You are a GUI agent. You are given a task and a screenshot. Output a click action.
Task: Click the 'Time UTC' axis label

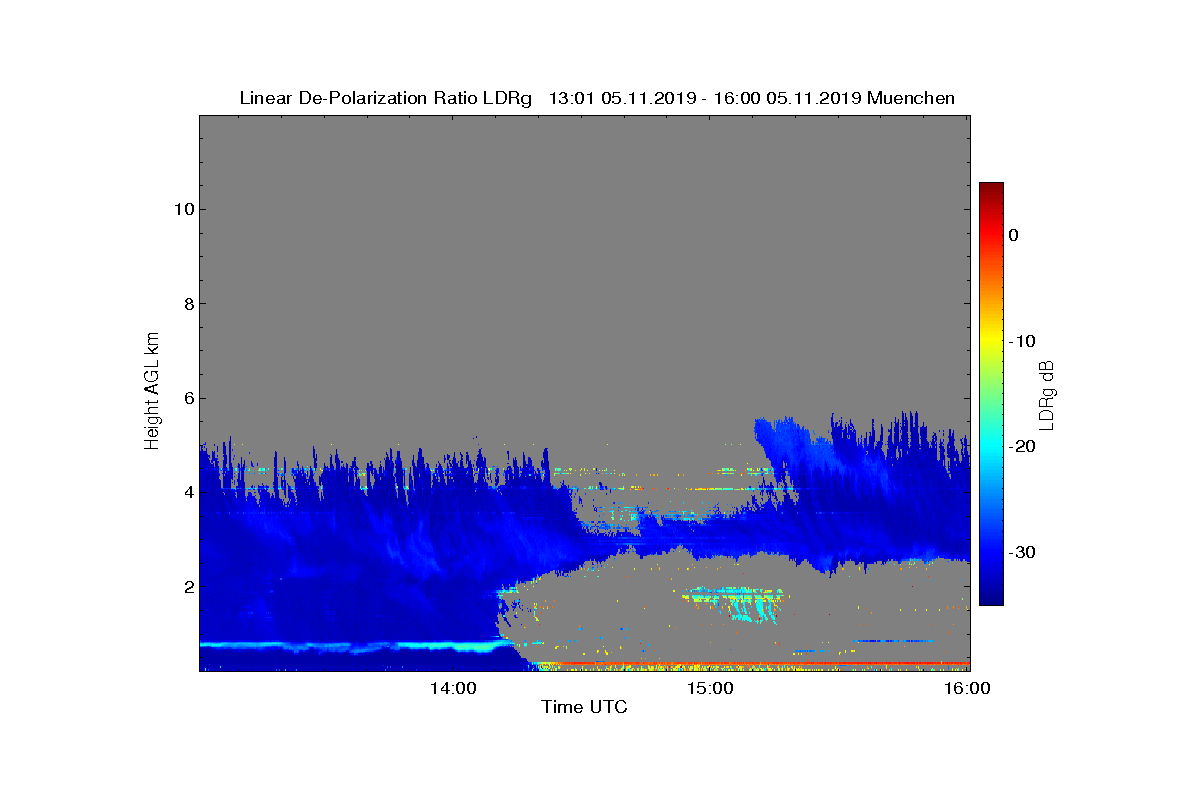[x=585, y=708]
